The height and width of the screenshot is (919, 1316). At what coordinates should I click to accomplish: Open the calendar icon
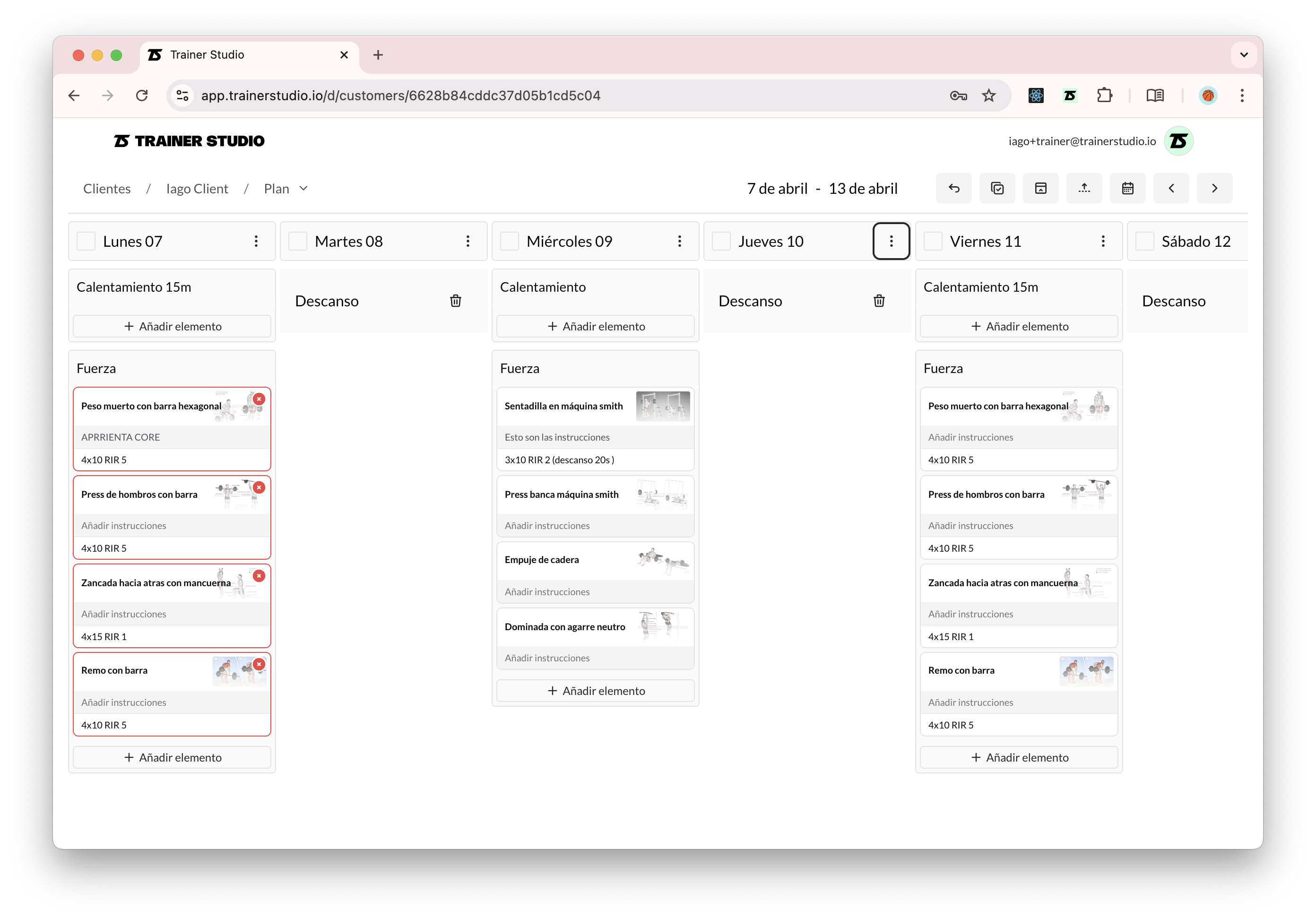[1127, 188]
